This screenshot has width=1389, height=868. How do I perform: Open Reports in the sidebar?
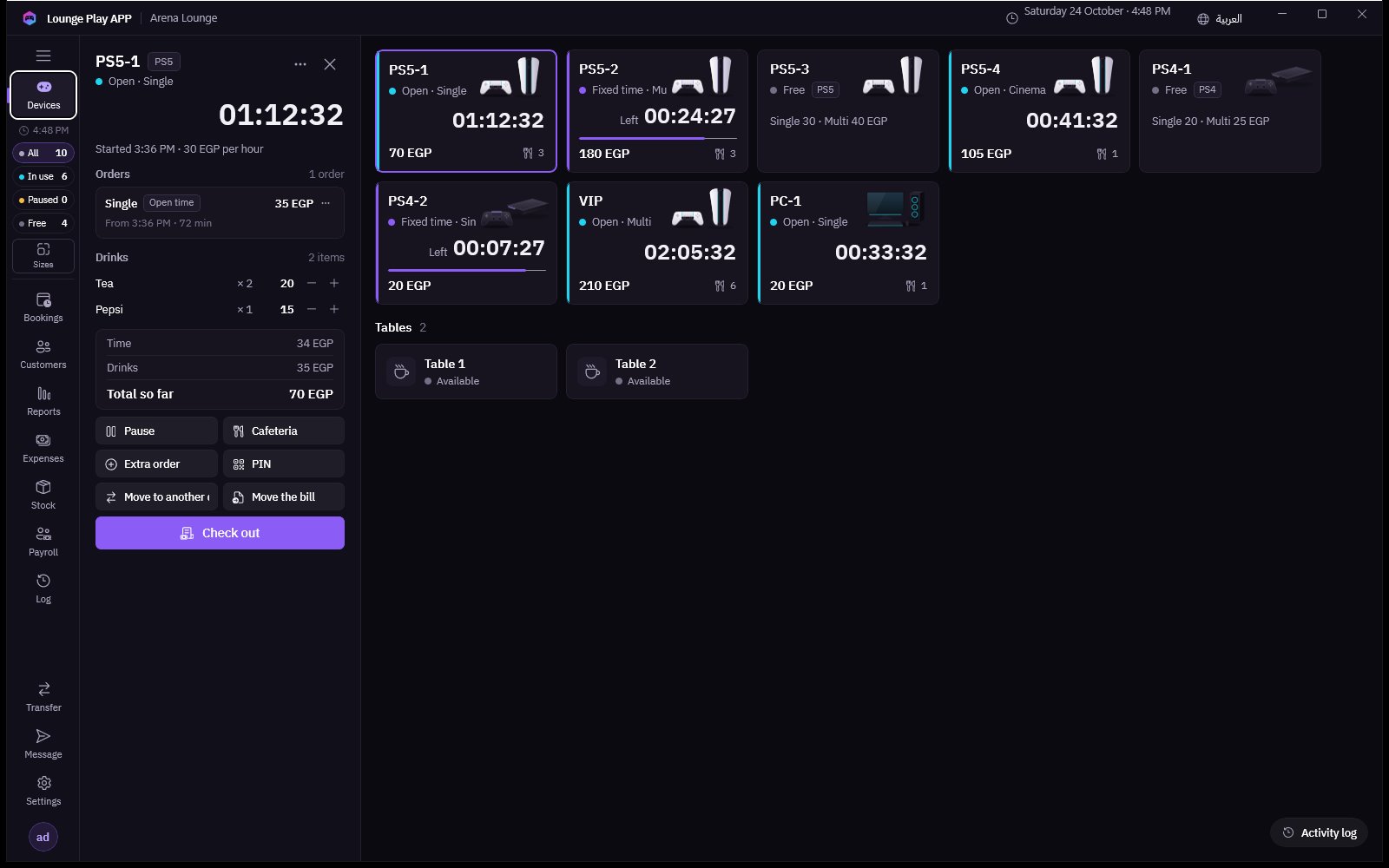(43, 401)
